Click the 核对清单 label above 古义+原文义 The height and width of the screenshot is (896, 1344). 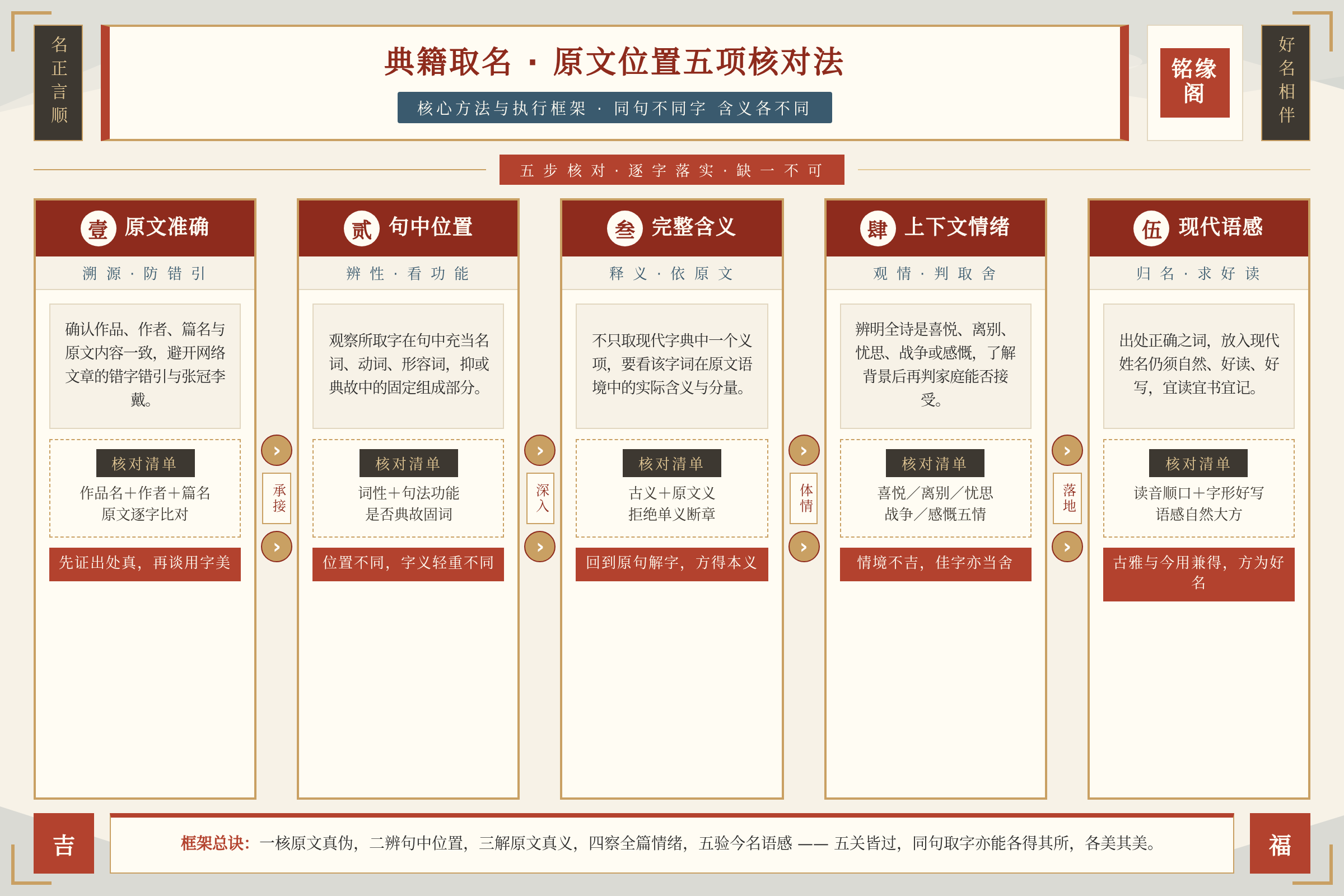[672, 463]
